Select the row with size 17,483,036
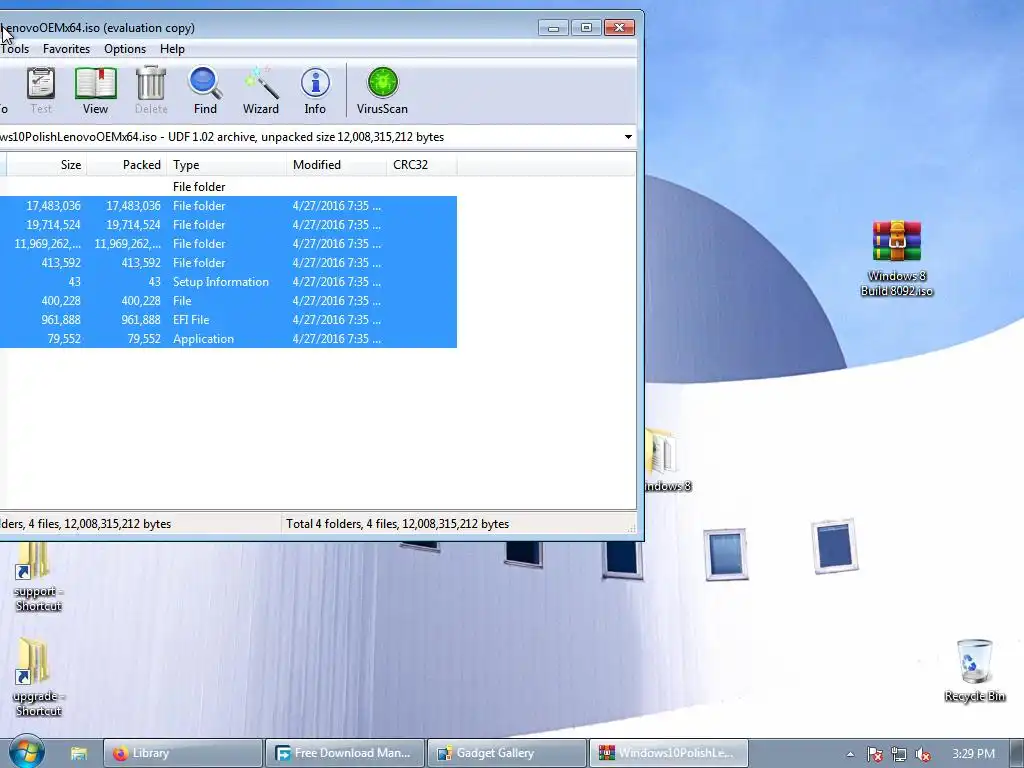1024x768 pixels. click(x=228, y=206)
